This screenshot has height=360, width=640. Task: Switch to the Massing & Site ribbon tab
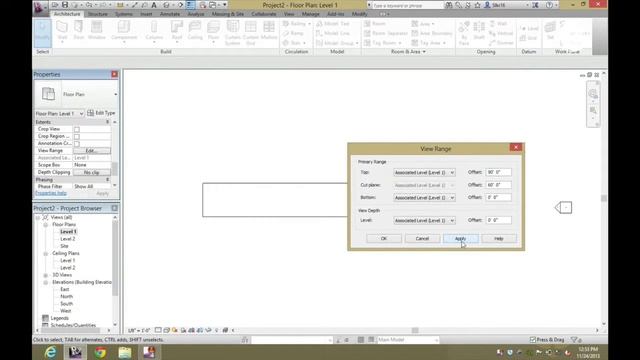(x=228, y=14)
